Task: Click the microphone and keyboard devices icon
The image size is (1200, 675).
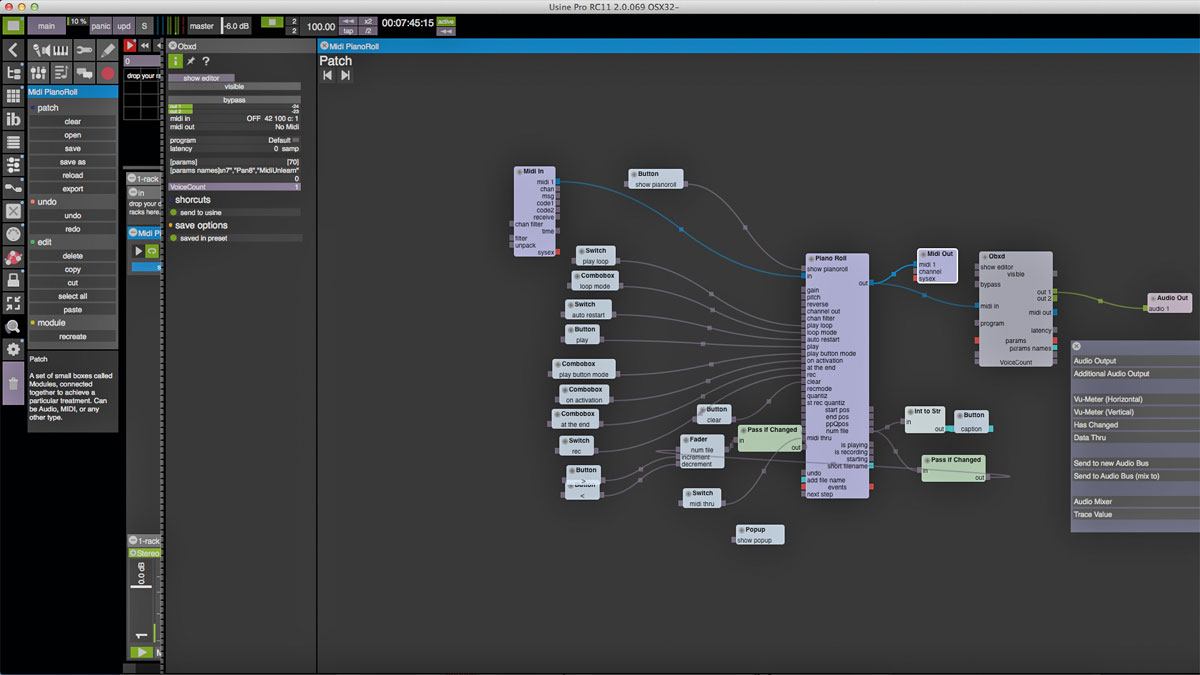Action: coord(50,50)
